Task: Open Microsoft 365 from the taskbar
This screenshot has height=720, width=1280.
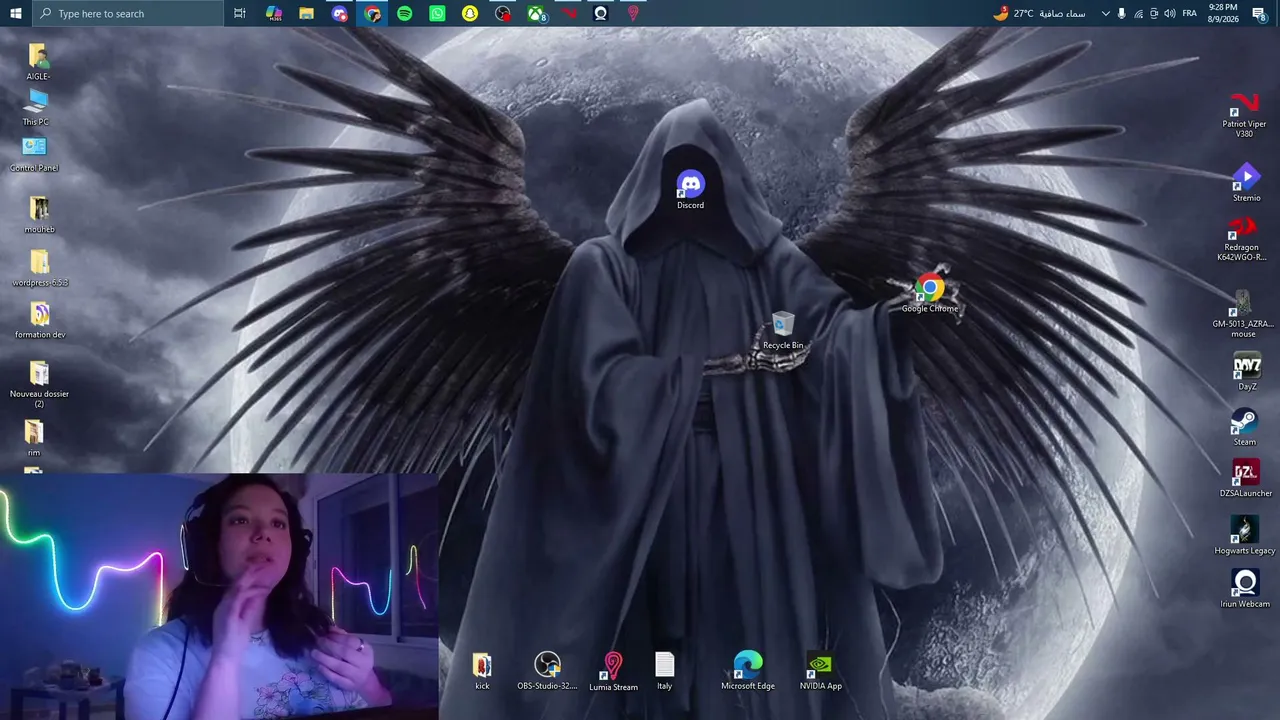Action: (x=274, y=13)
